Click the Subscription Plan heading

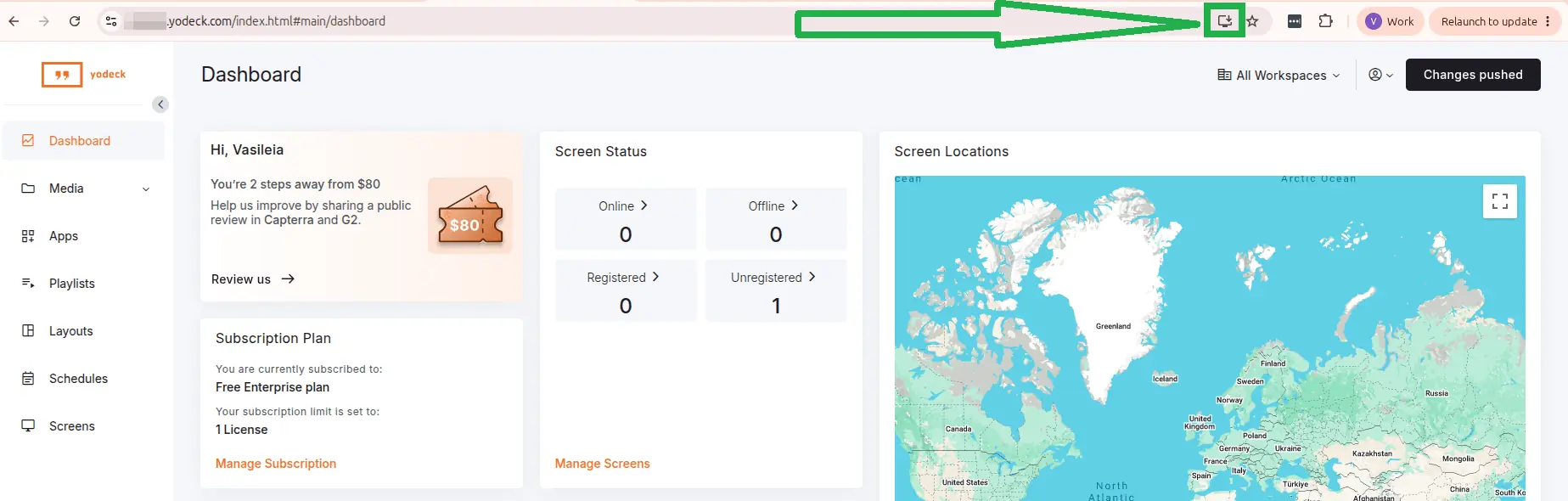273,338
